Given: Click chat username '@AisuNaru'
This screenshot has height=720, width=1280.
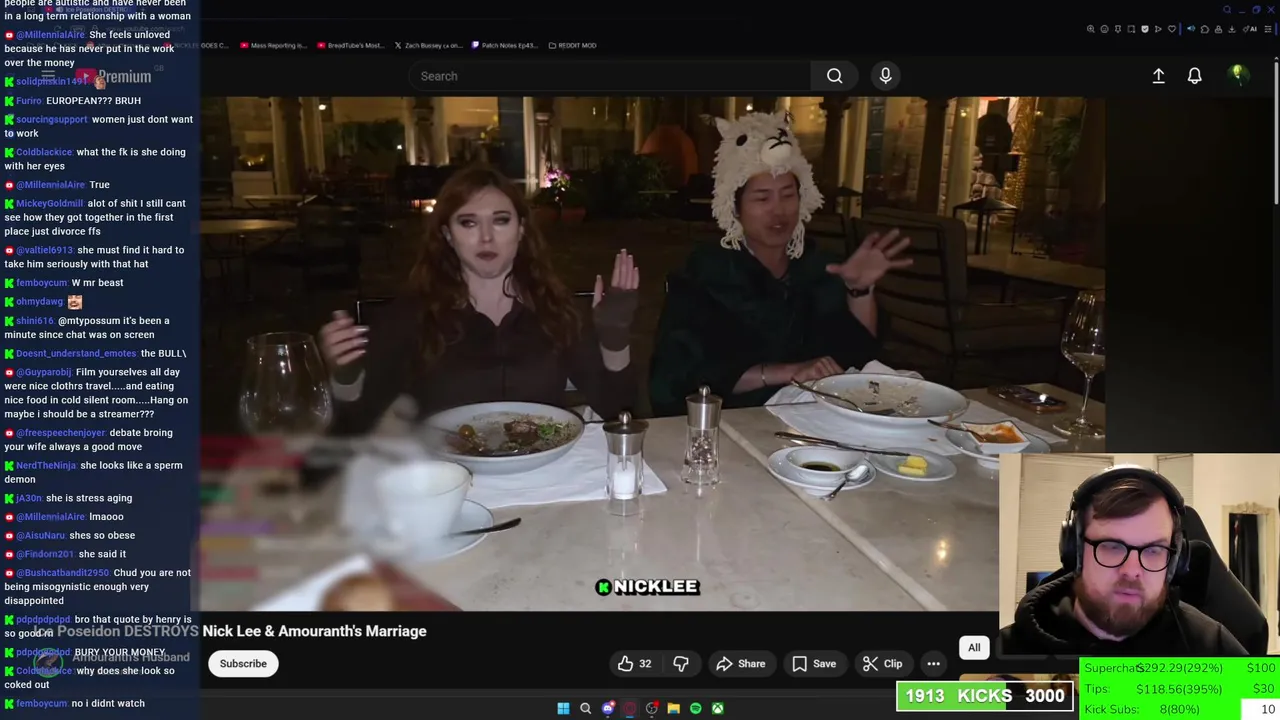Looking at the screenshot, I should click(41, 536).
